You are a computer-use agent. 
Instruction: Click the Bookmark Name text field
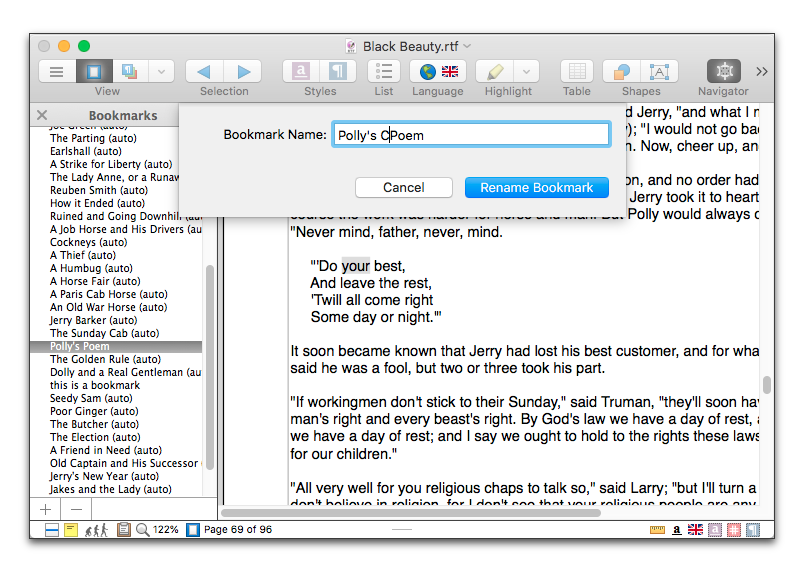click(471, 135)
